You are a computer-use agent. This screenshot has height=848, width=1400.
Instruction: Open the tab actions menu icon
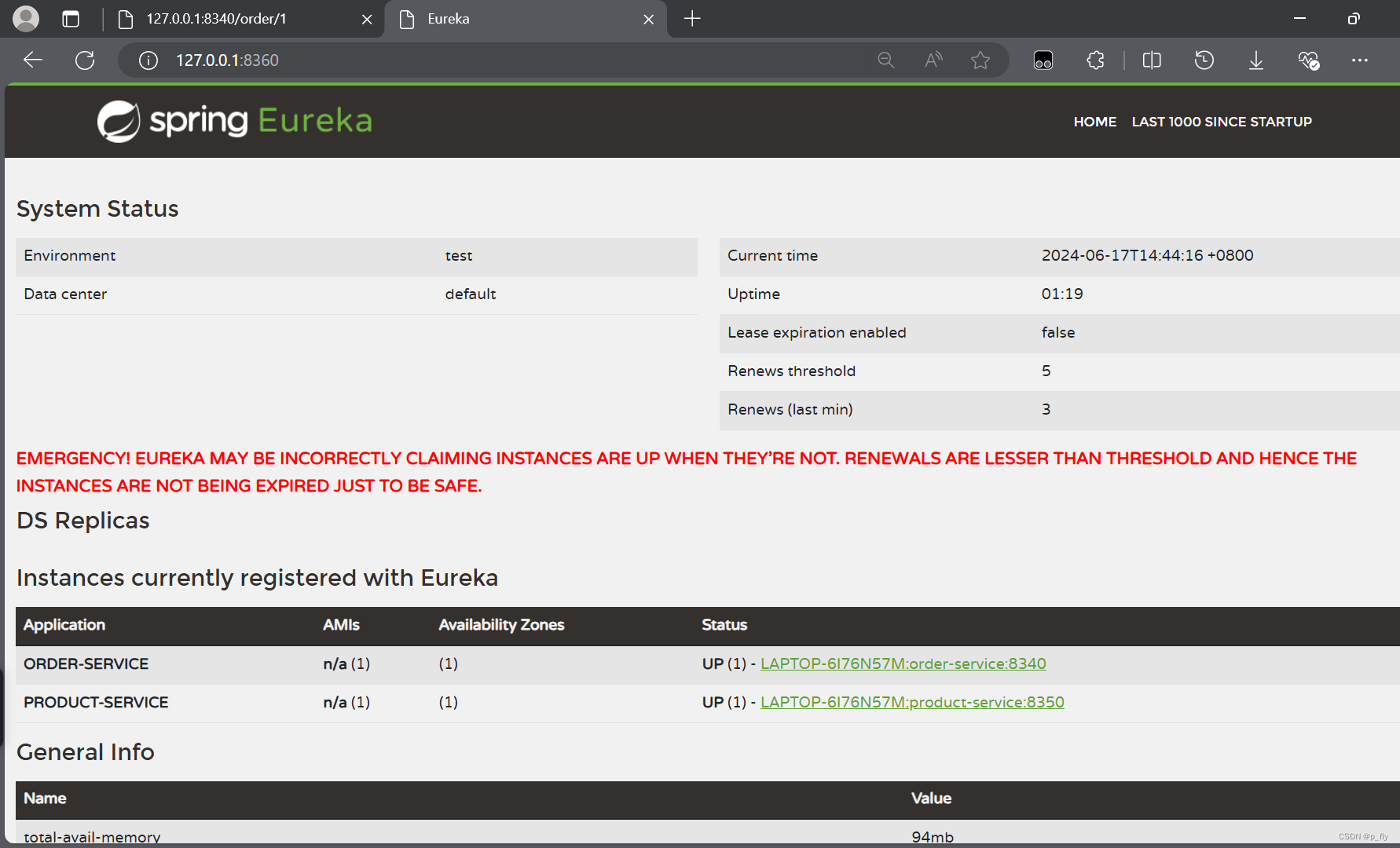tap(71, 19)
